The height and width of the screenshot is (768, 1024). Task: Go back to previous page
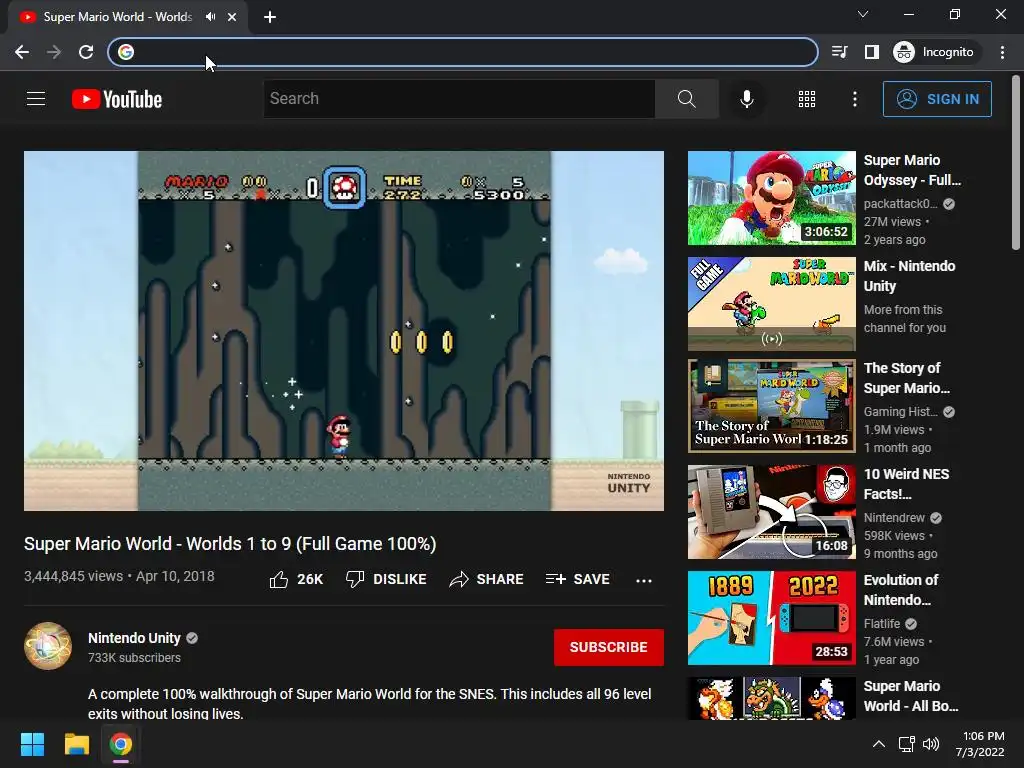(x=22, y=52)
